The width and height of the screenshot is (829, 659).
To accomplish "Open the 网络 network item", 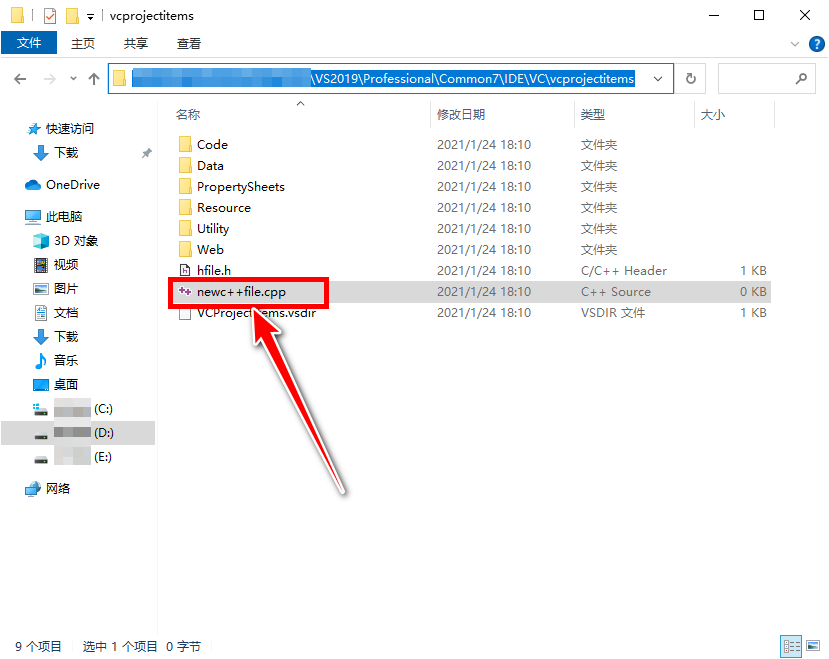I will [57, 489].
